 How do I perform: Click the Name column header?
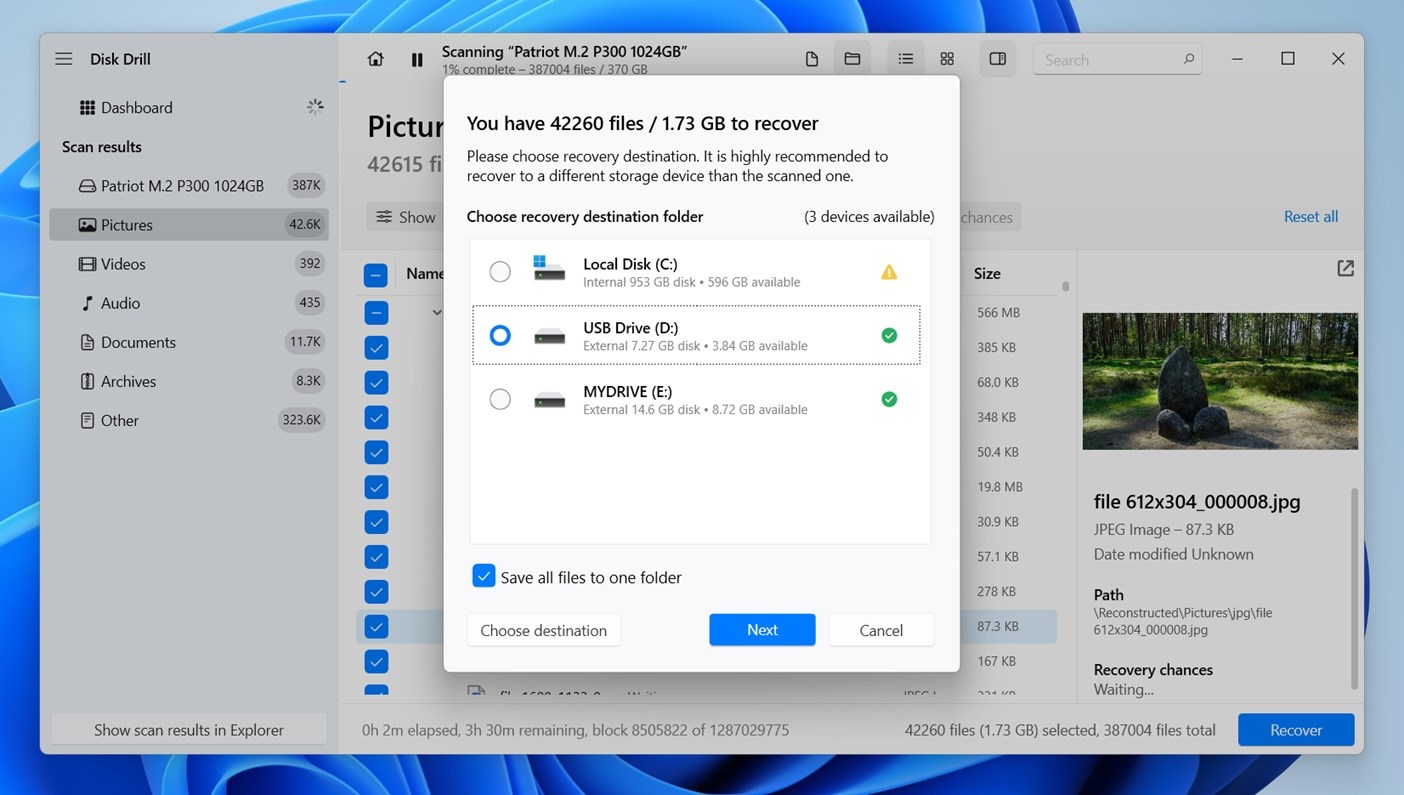pos(425,273)
